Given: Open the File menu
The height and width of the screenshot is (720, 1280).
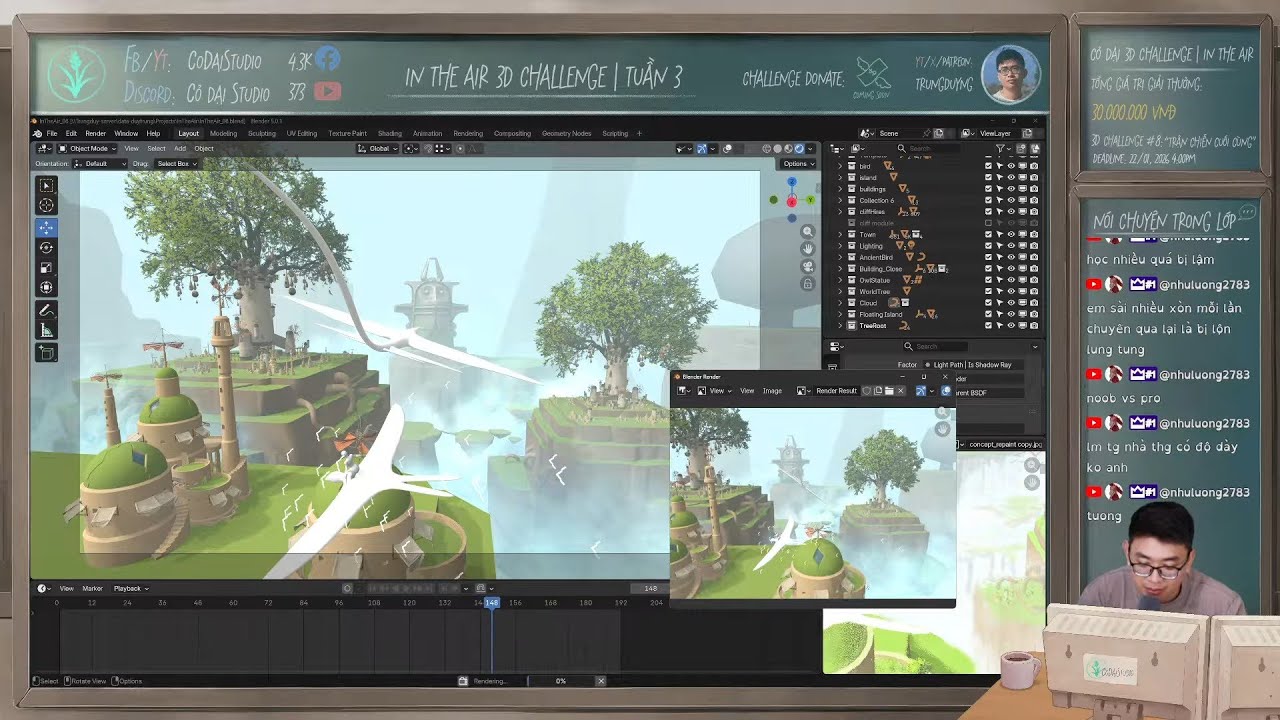Looking at the screenshot, I should [52, 133].
